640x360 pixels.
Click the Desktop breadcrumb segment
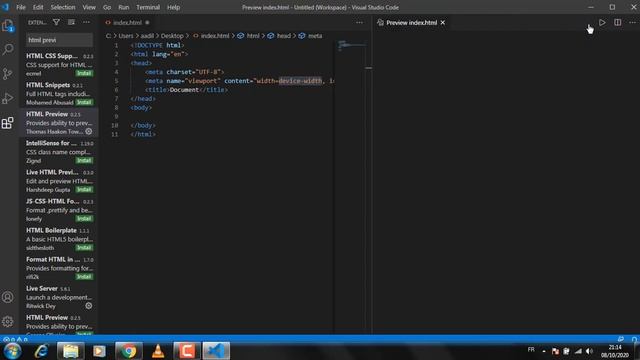(x=172, y=36)
